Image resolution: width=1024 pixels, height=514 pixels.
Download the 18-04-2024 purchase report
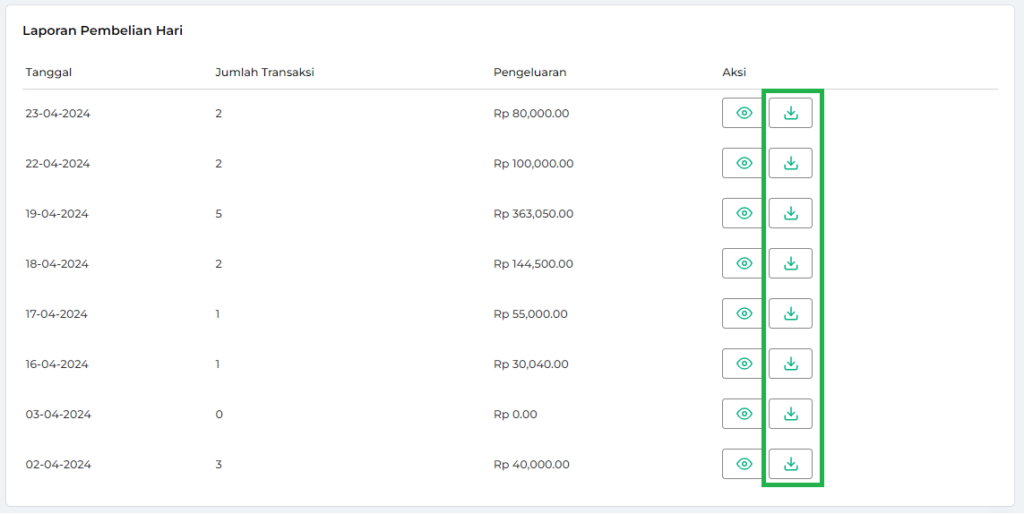(x=790, y=263)
